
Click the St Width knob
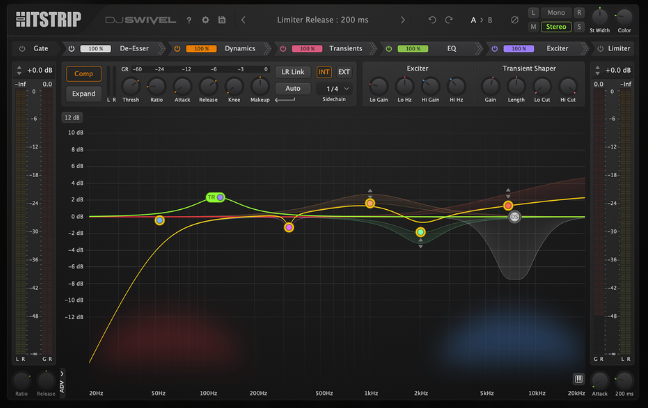pyautogui.click(x=600, y=17)
